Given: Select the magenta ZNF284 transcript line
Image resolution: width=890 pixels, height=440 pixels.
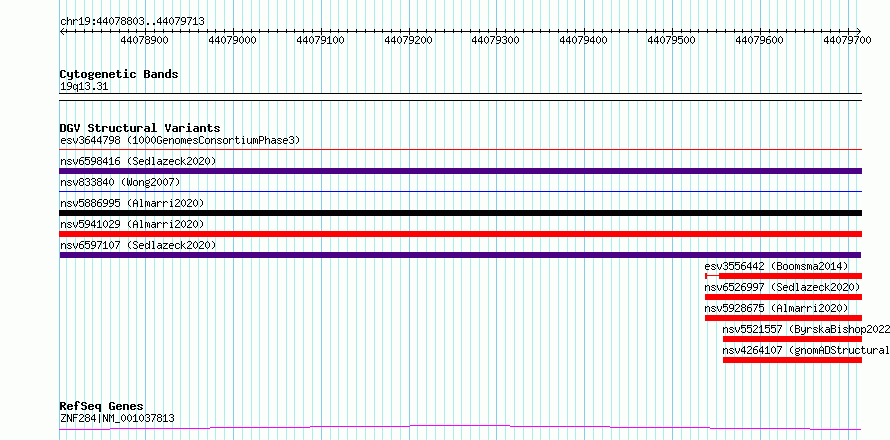Looking at the screenshot, I should [x=460, y=427].
